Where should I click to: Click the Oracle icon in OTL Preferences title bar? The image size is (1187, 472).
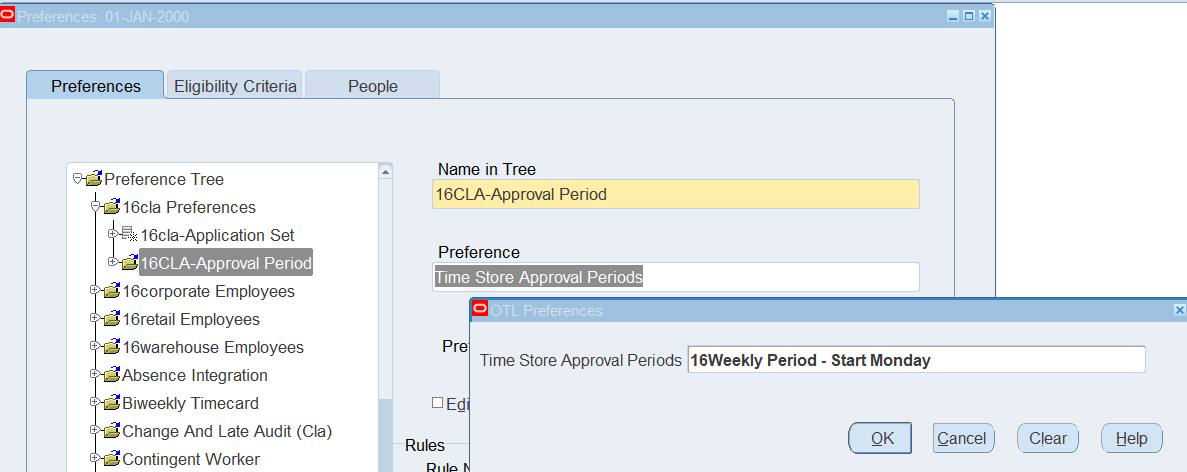(x=480, y=310)
